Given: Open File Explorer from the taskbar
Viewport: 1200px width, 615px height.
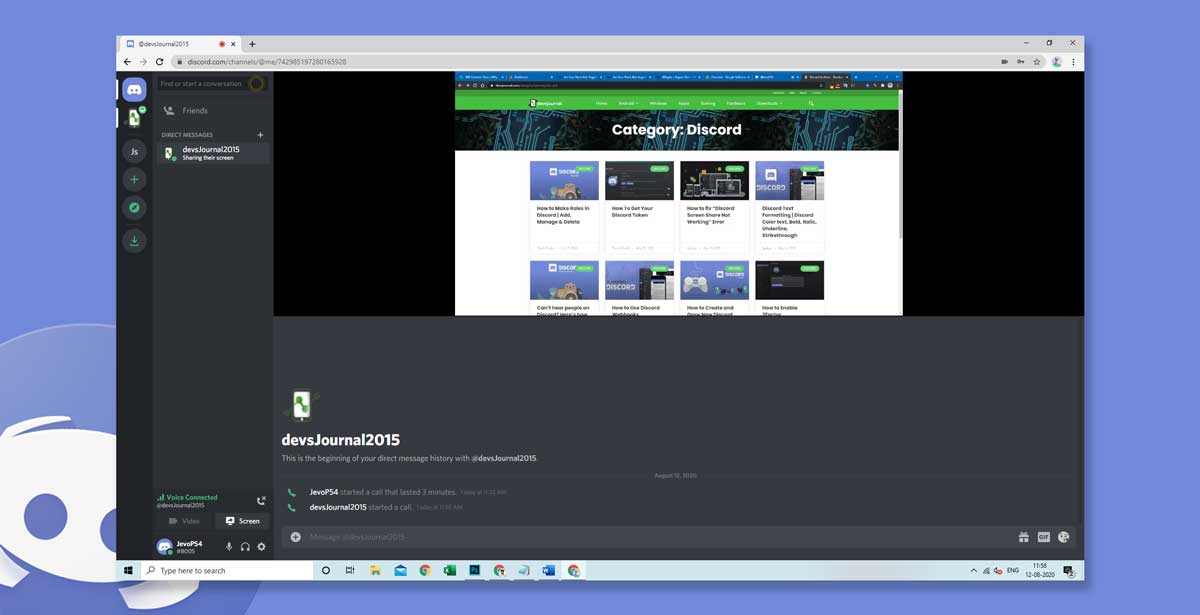Looking at the screenshot, I should 375,570.
